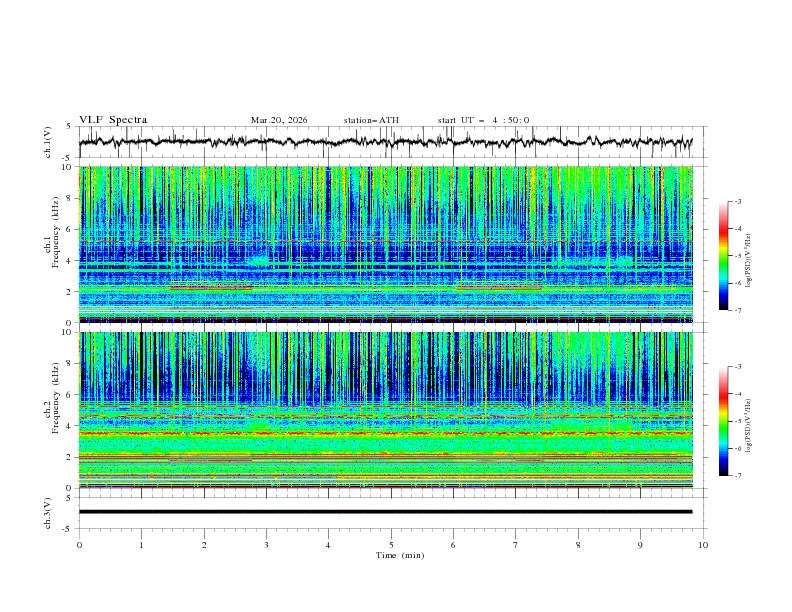Click the ch.1 spectrogram panel
The height and width of the screenshot is (612, 792).
[385, 244]
